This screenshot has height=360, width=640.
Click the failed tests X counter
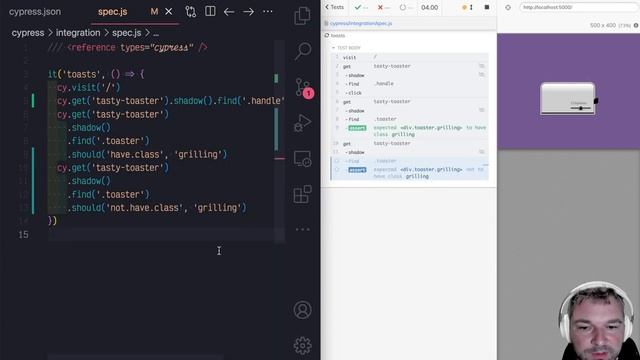point(384,7)
